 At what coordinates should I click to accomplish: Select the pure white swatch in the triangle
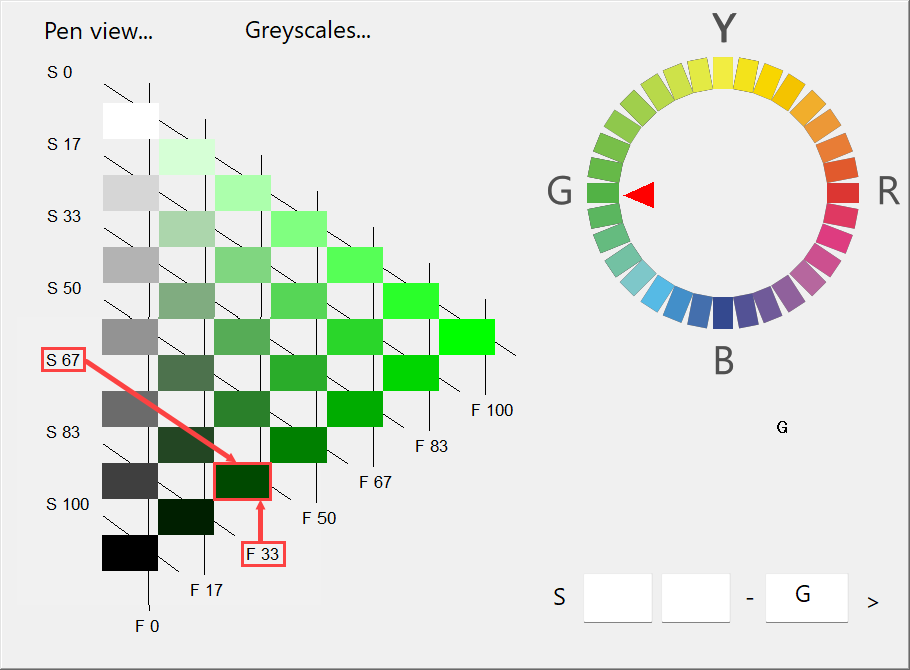pyautogui.click(x=129, y=119)
